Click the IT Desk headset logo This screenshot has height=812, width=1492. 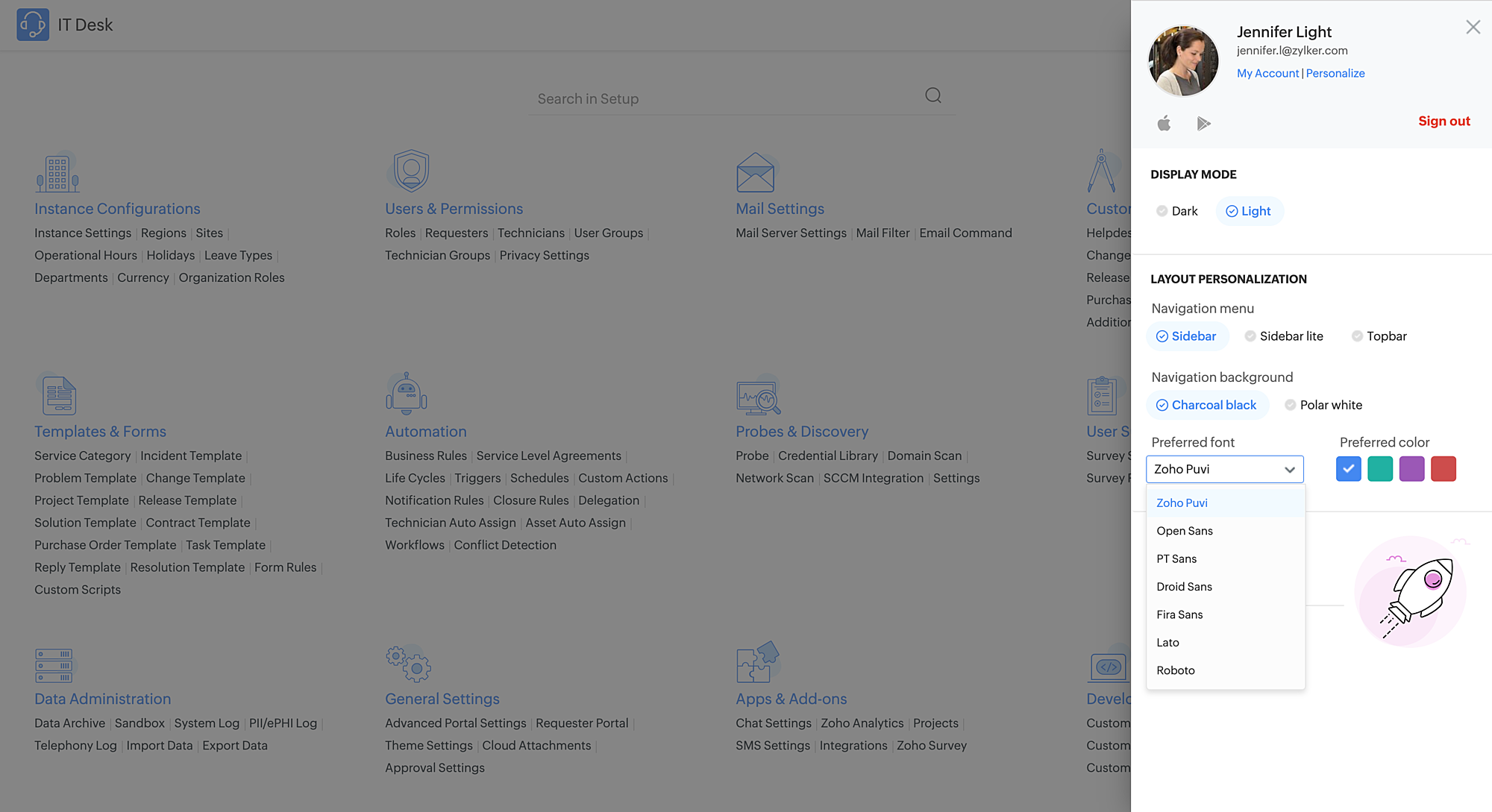click(x=33, y=25)
